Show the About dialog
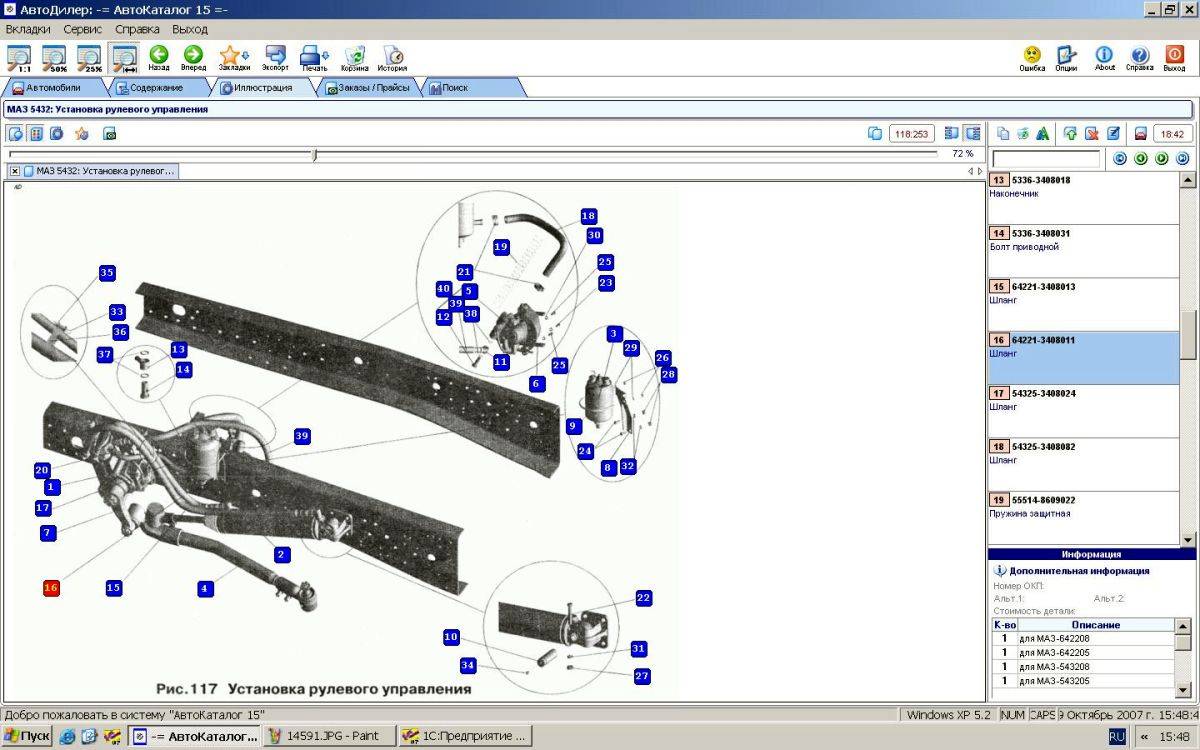Screen dimensions: 1200x750 point(1104,59)
